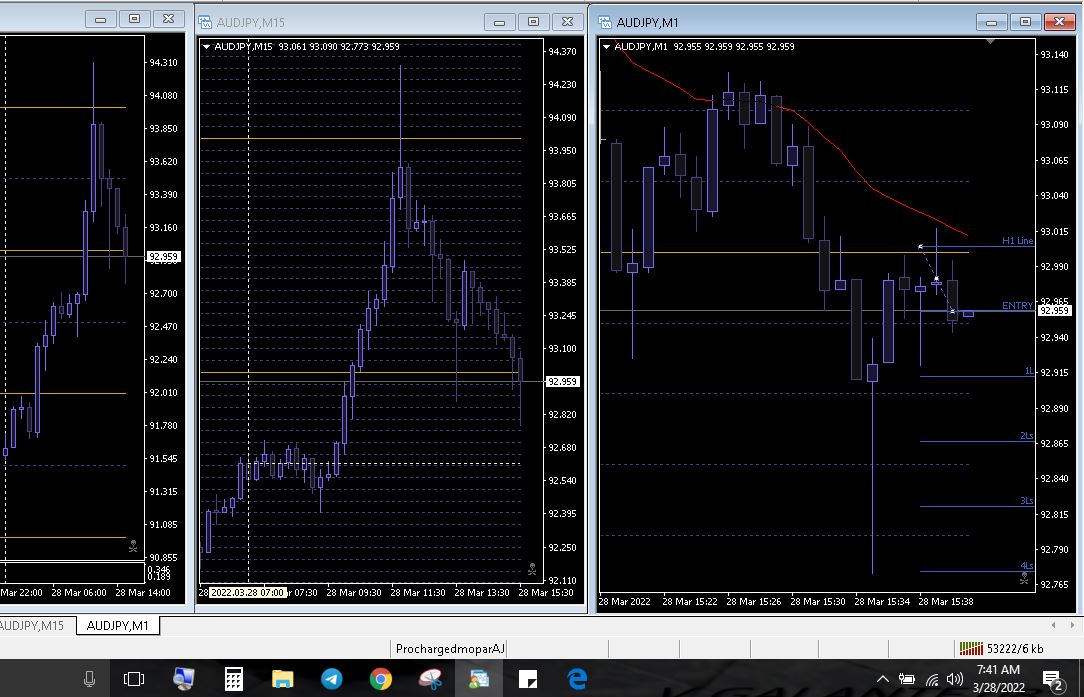Switch to the AUDJPY,M15 chart tab

32,626
